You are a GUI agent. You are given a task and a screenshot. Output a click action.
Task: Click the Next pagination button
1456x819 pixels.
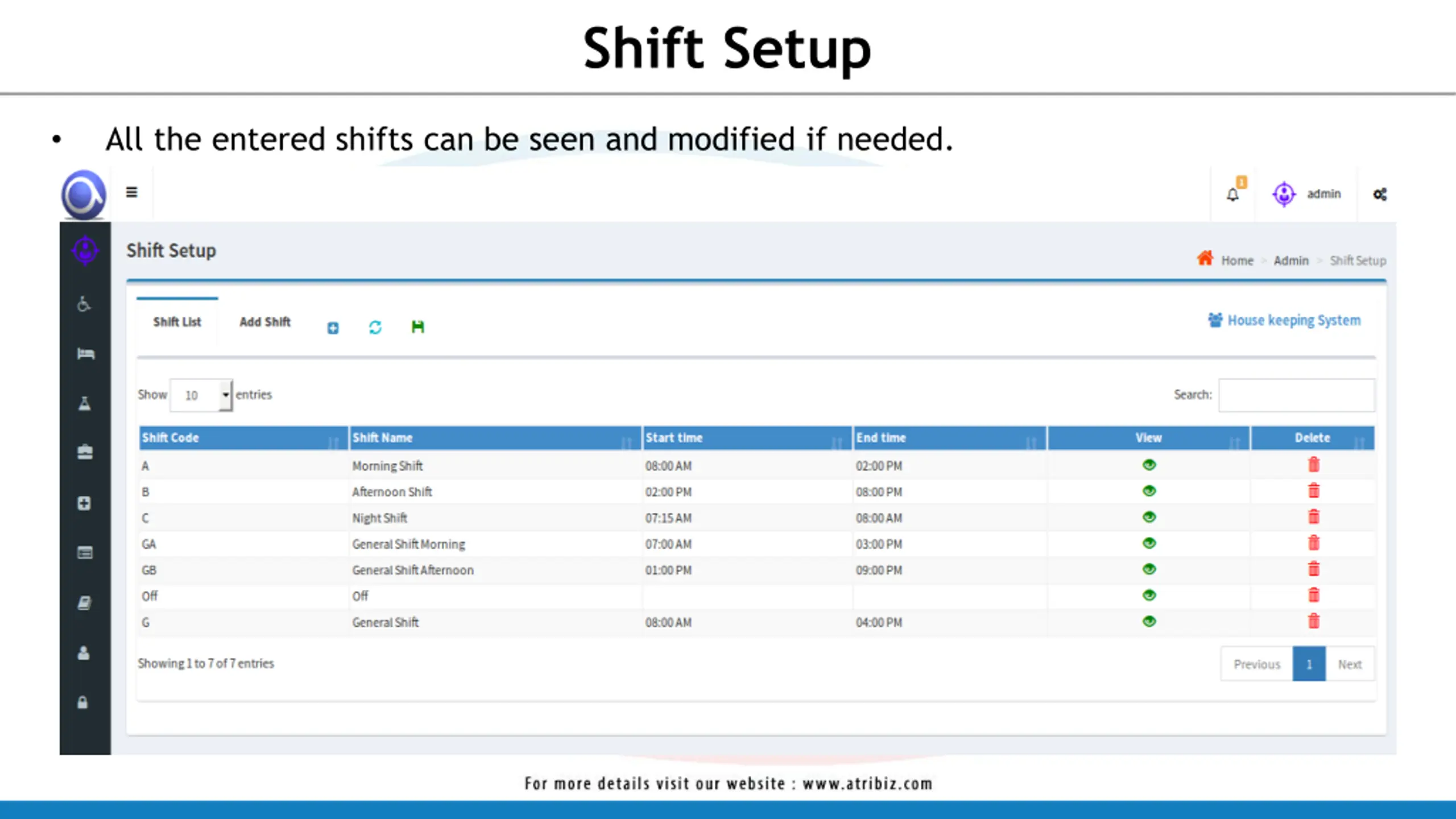point(1350,664)
